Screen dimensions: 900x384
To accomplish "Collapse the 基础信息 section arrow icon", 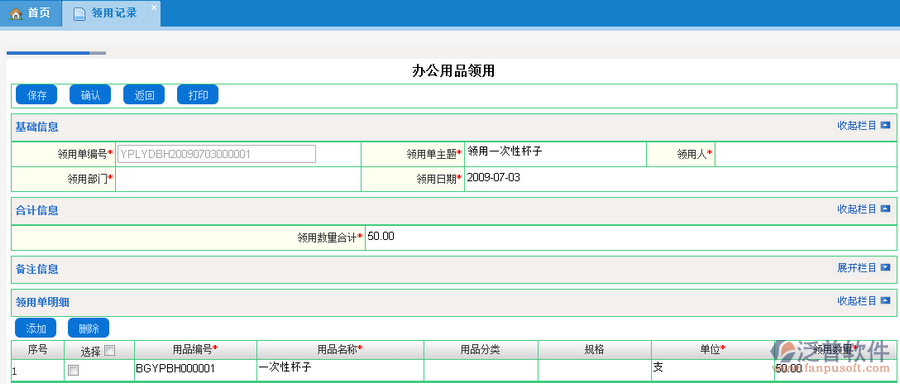I will pyautogui.click(x=885, y=126).
